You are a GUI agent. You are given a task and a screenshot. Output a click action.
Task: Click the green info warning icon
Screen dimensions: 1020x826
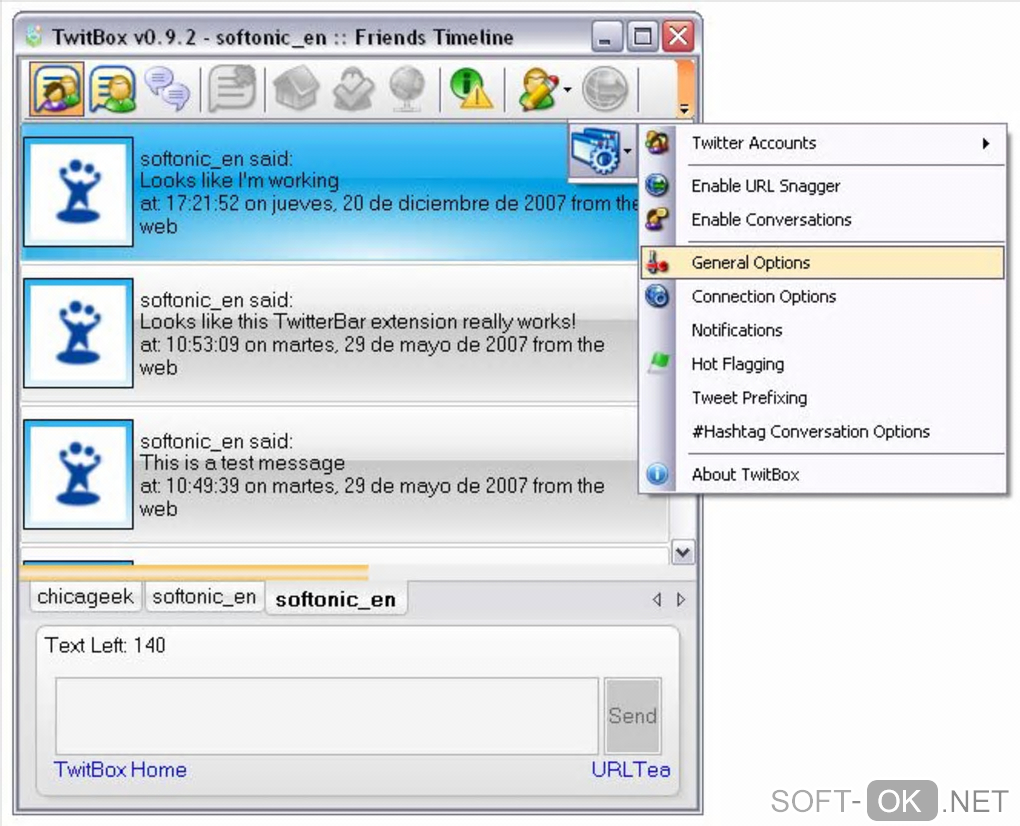[x=472, y=88]
